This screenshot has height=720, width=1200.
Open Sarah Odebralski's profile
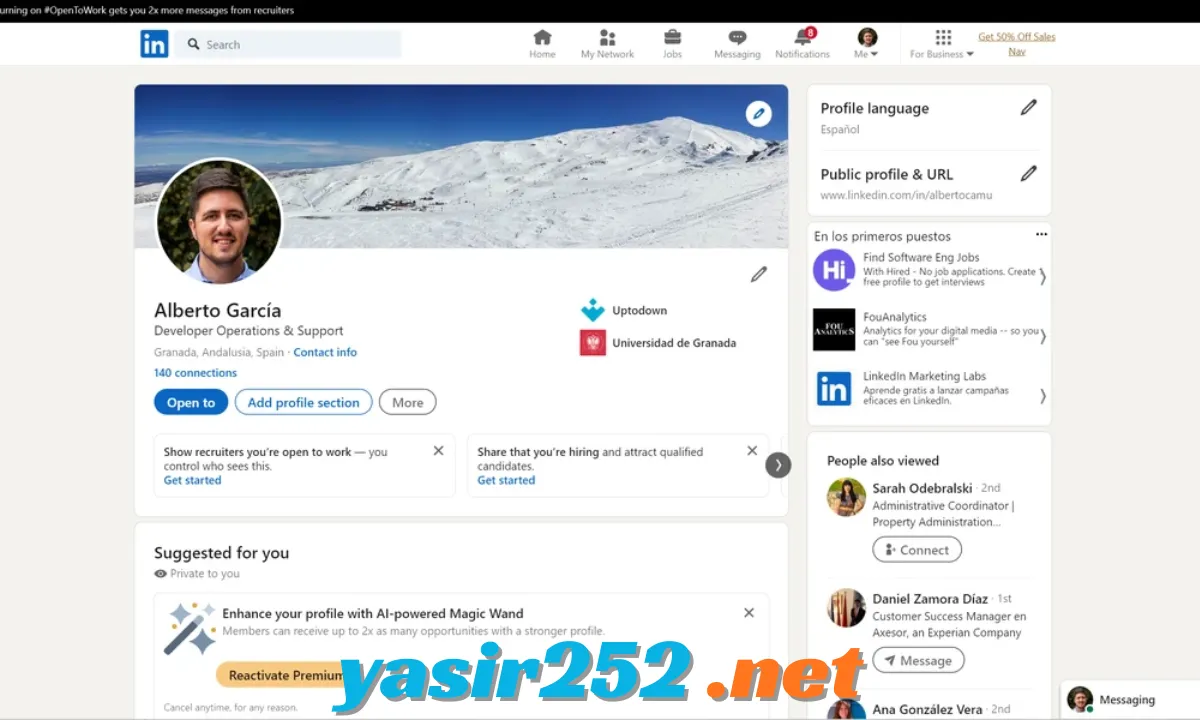point(922,488)
